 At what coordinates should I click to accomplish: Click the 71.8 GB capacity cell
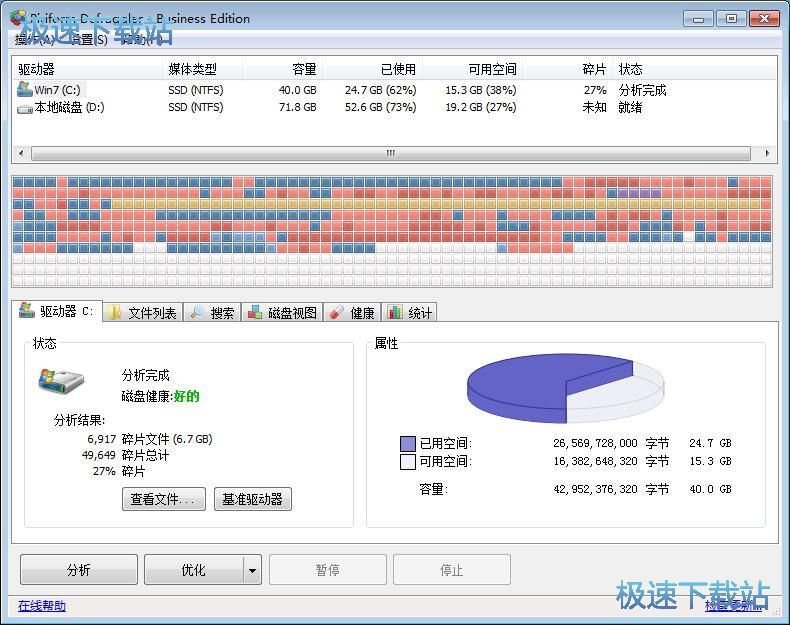coord(297,107)
